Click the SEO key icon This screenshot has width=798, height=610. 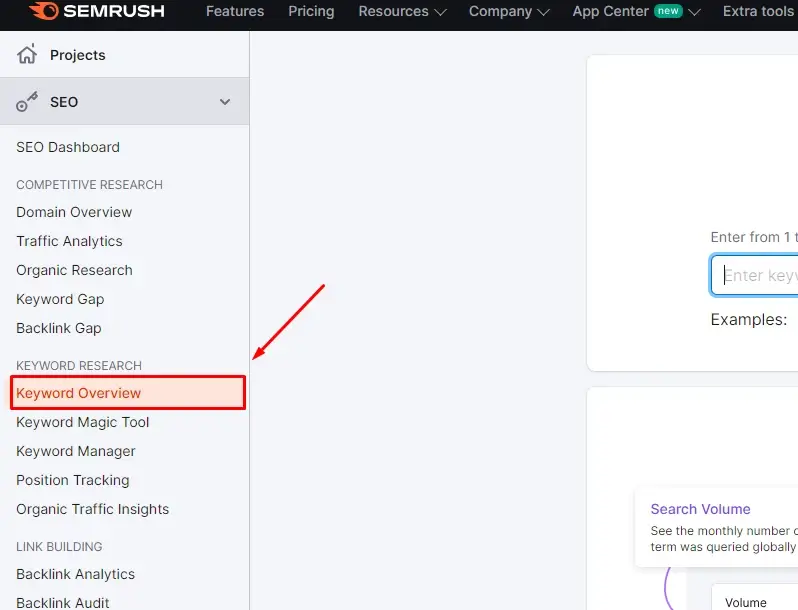pyautogui.click(x=26, y=102)
